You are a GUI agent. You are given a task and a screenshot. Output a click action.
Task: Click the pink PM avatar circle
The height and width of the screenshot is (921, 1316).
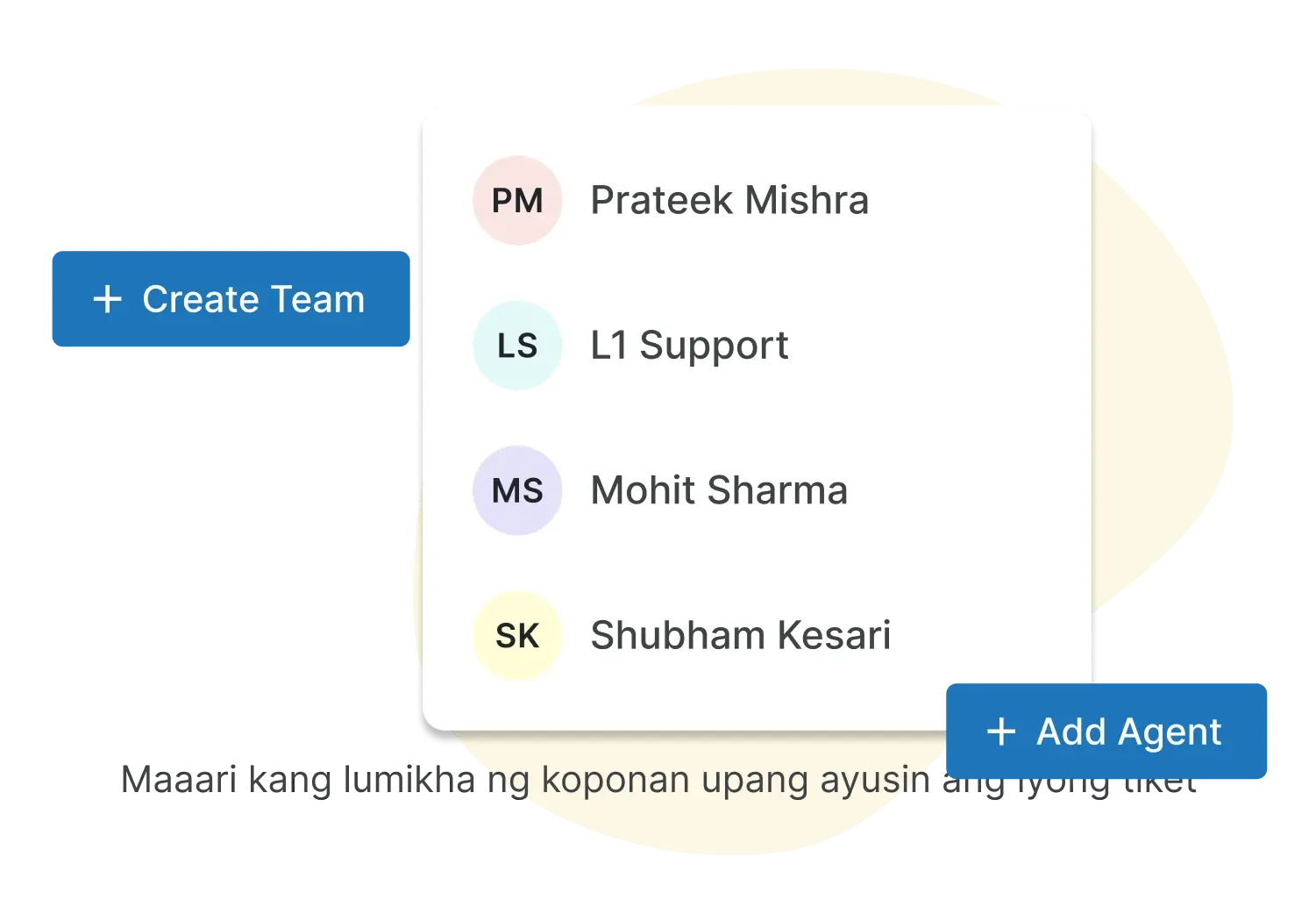pyautogui.click(x=517, y=201)
